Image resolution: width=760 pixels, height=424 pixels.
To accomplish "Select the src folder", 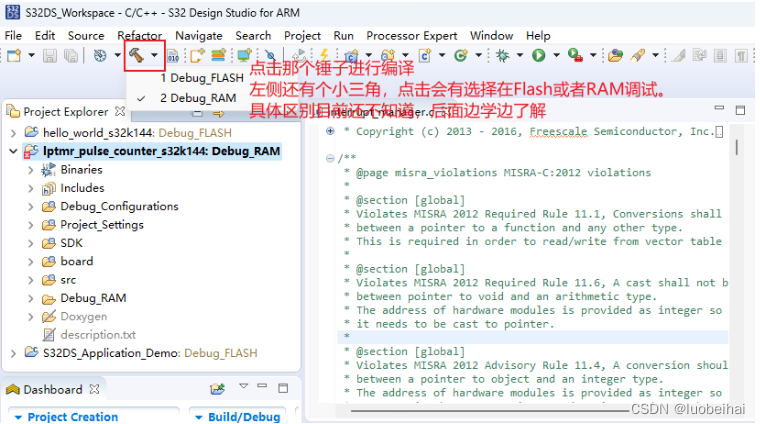I will [68, 280].
